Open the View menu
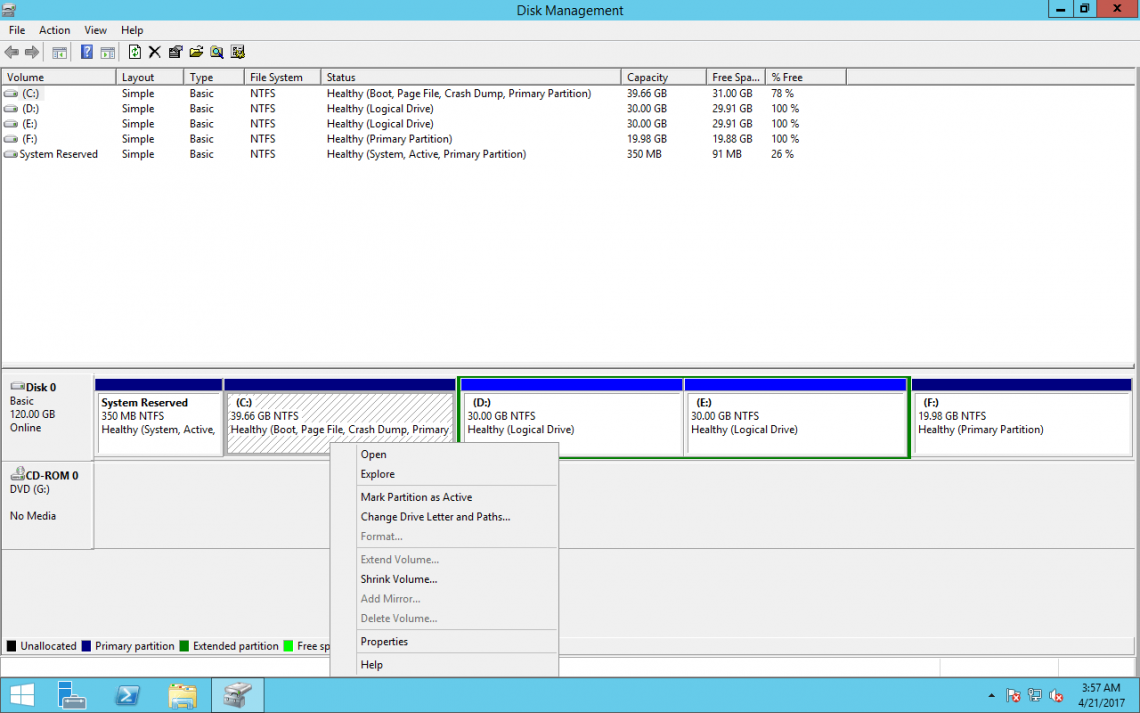 [95, 30]
